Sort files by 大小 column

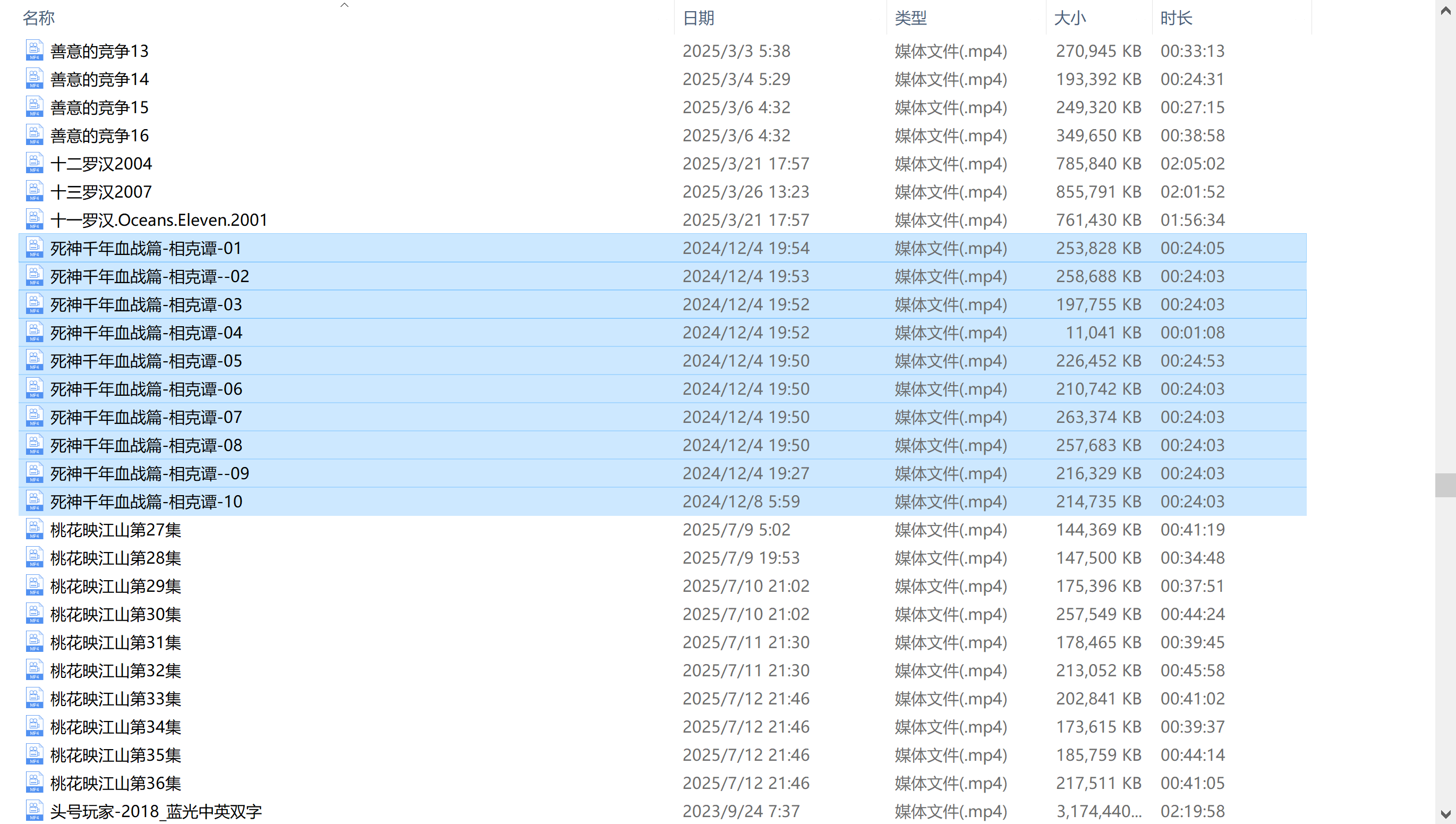(x=1069, y=18)
